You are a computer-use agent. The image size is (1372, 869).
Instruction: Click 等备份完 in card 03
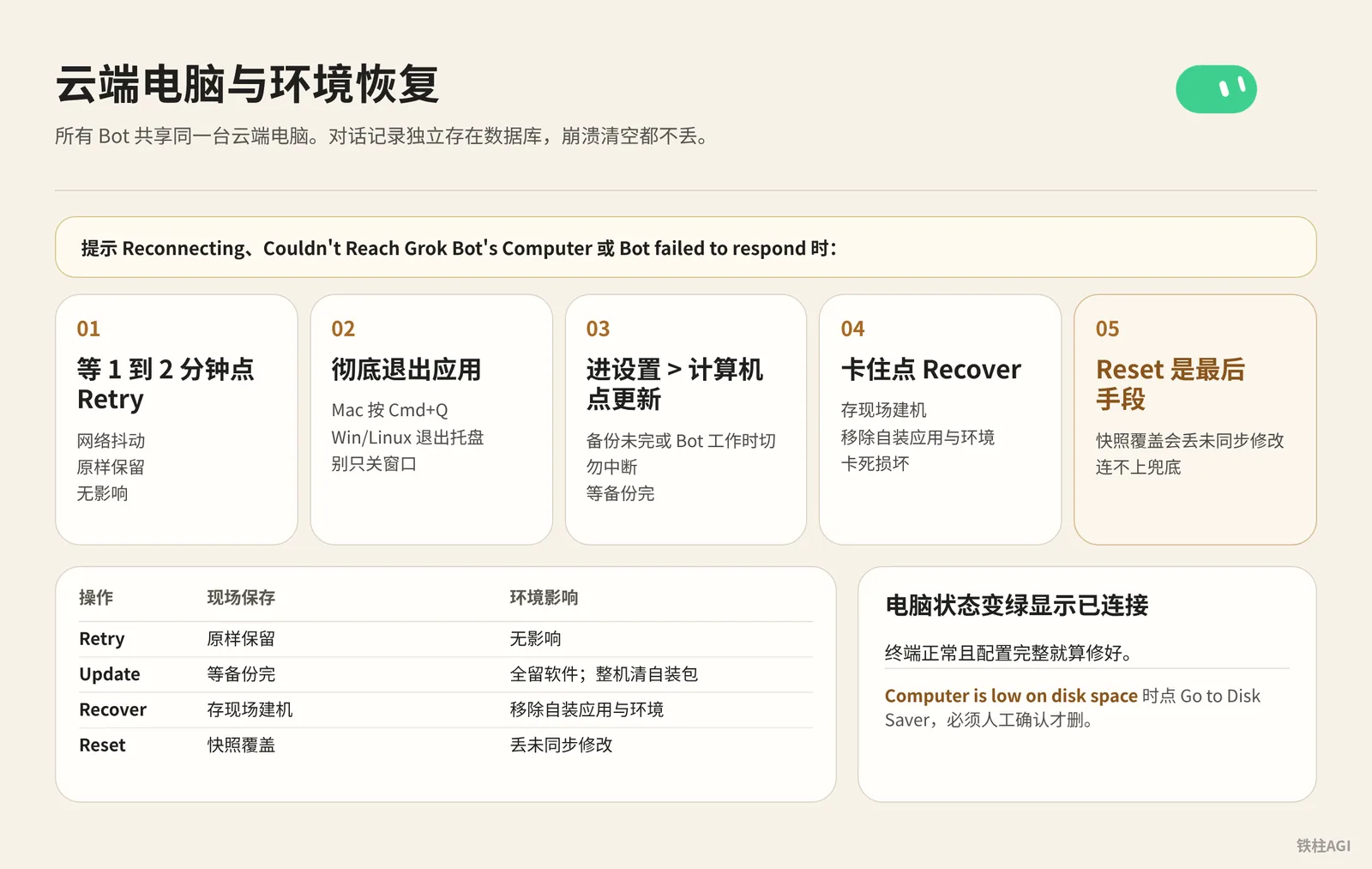tap(621, 493)
